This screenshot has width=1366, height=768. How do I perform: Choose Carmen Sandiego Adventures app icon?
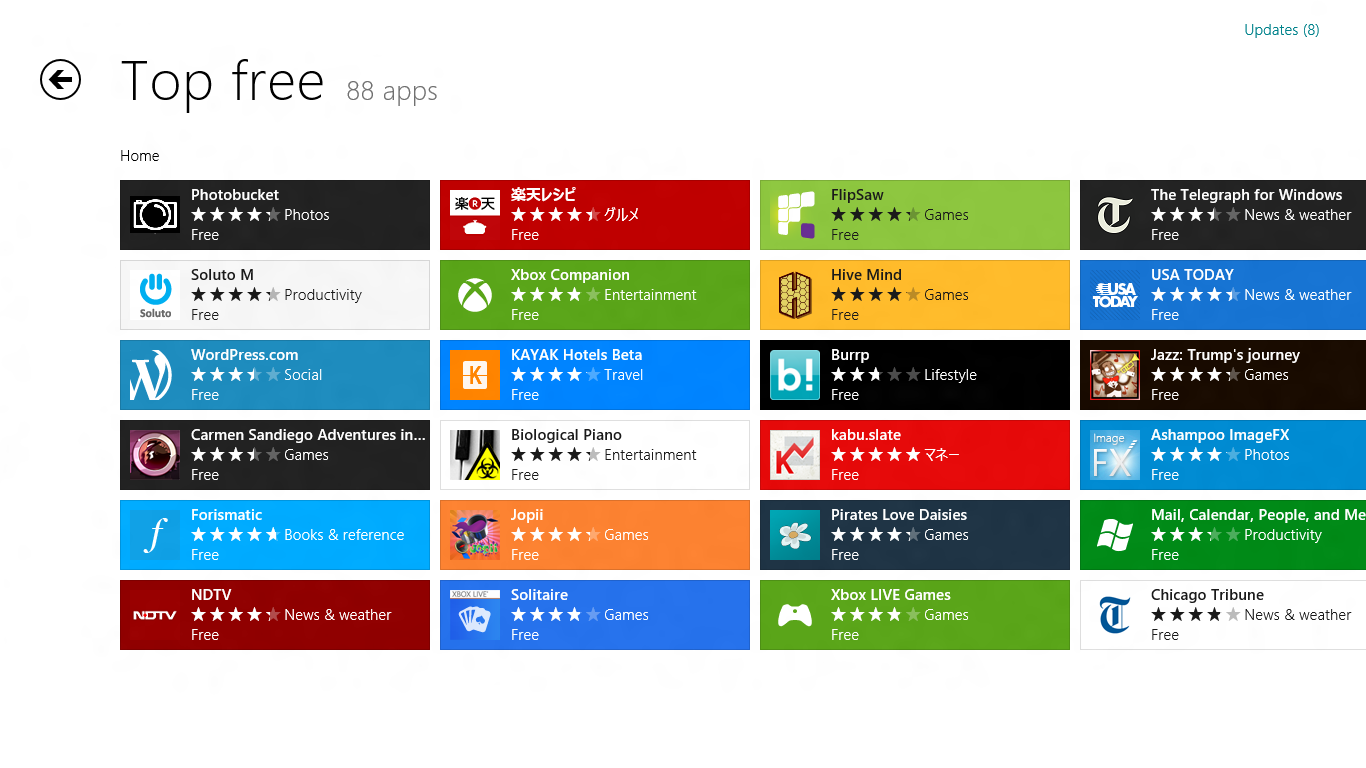point(155,455)
